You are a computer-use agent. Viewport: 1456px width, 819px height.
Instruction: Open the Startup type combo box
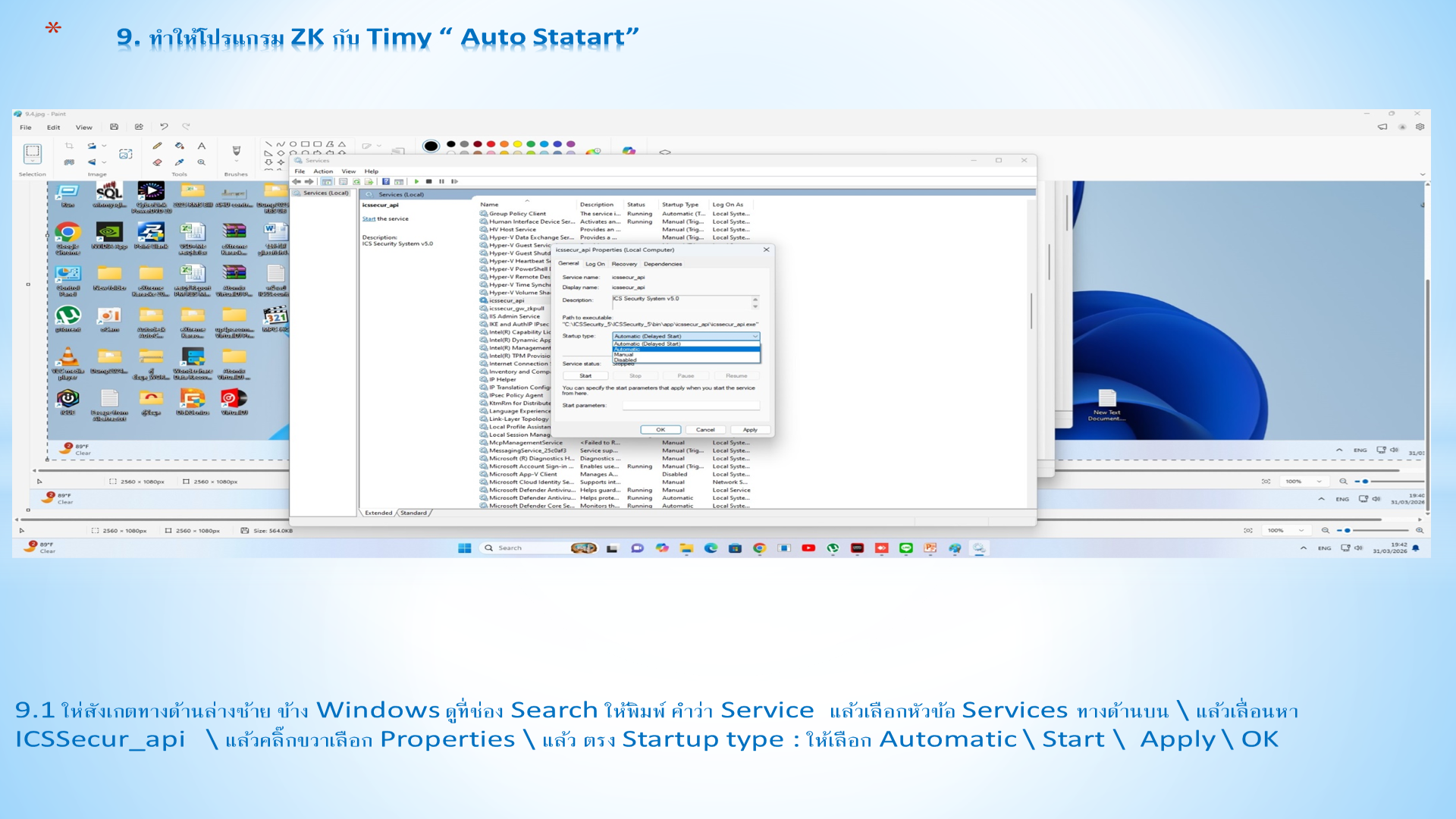pos(686,336)
